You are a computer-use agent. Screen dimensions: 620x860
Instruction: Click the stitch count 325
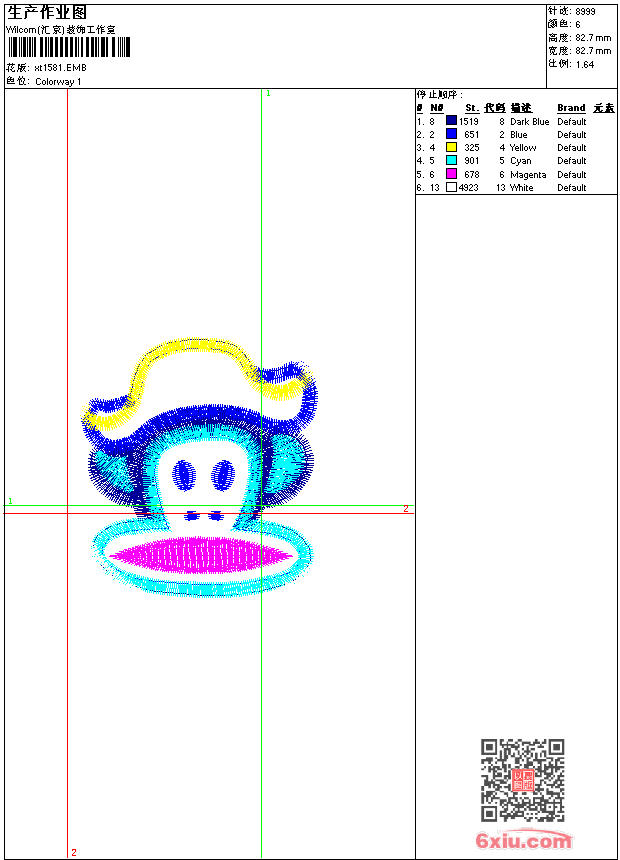pos(471,148)
